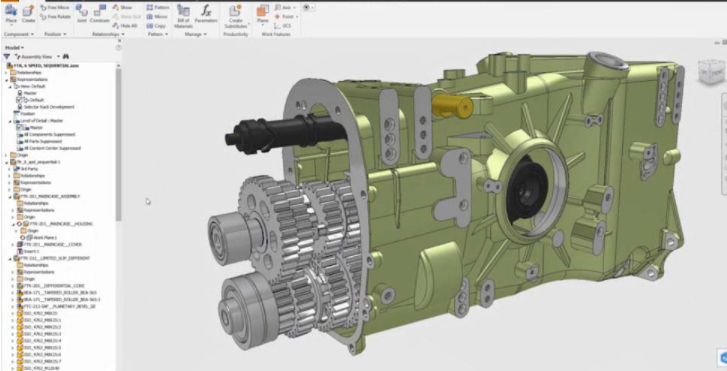This screenshot has height=371, width=727.
Task: Click the browser filter funnel icon
Action: coord(6,57)
